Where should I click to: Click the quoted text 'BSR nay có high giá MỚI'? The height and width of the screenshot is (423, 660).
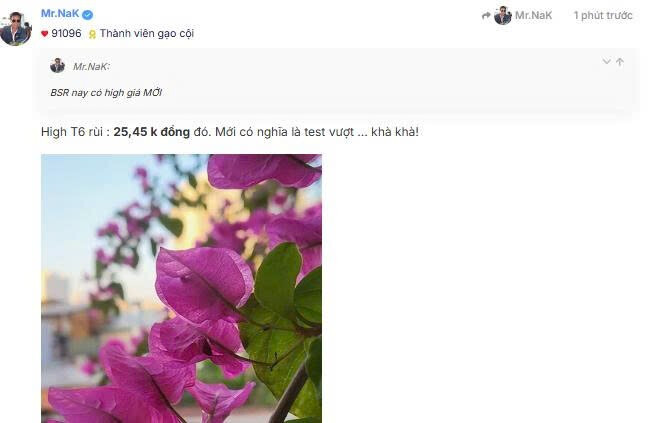click(x=106, y=93)
